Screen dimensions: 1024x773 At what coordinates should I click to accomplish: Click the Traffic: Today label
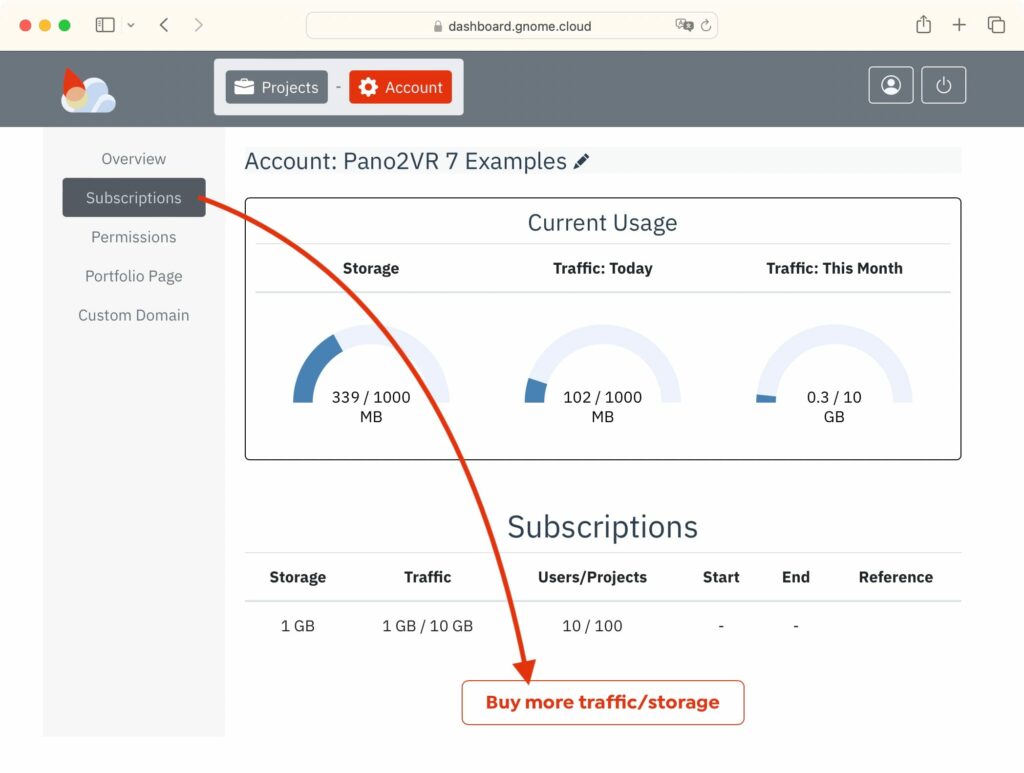603,268
